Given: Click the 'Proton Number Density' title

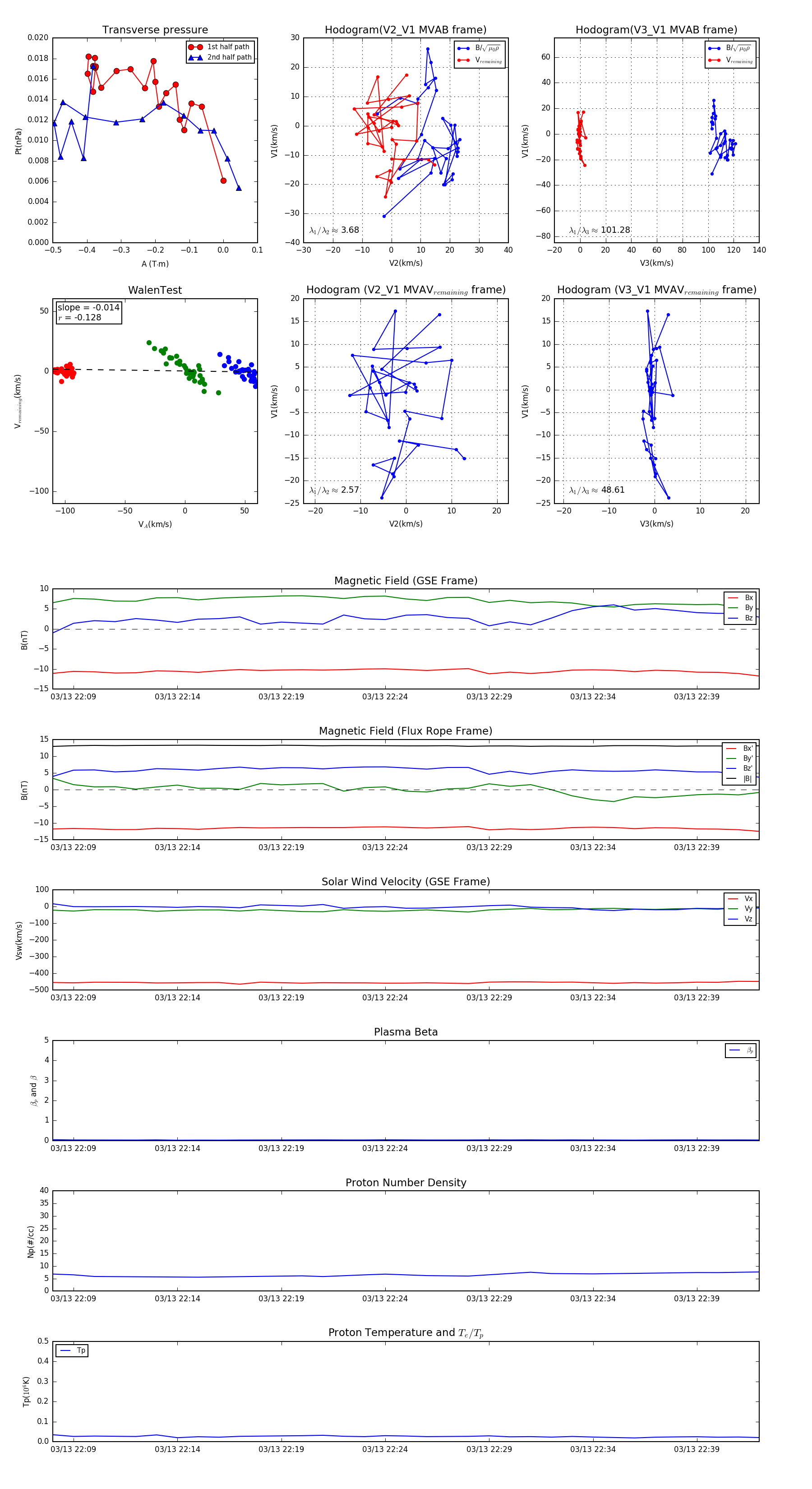Looking at the screenshot, I should pos(406,1182).
